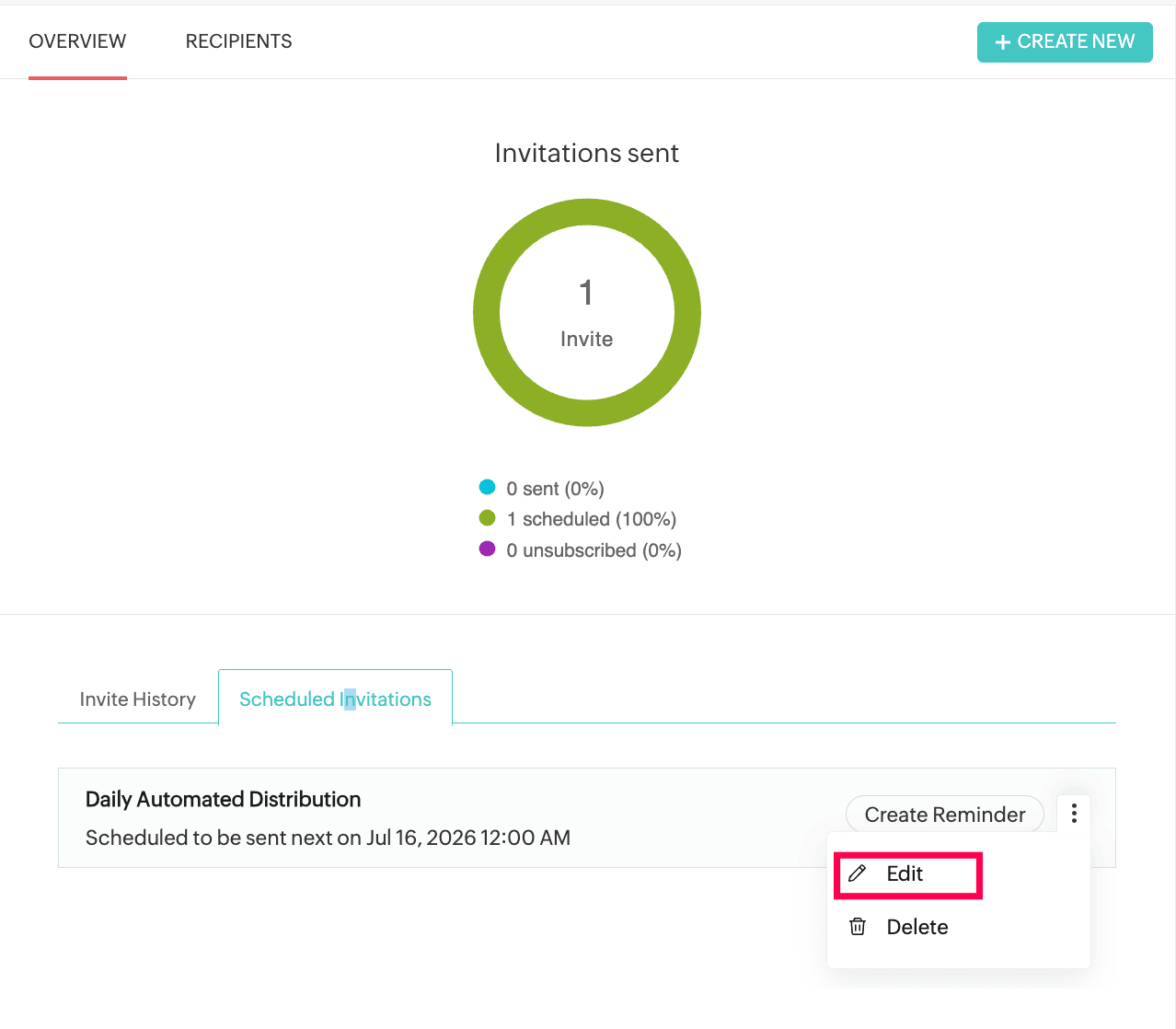
Task: Click the plus icon in Create New
Action: 1003,42
